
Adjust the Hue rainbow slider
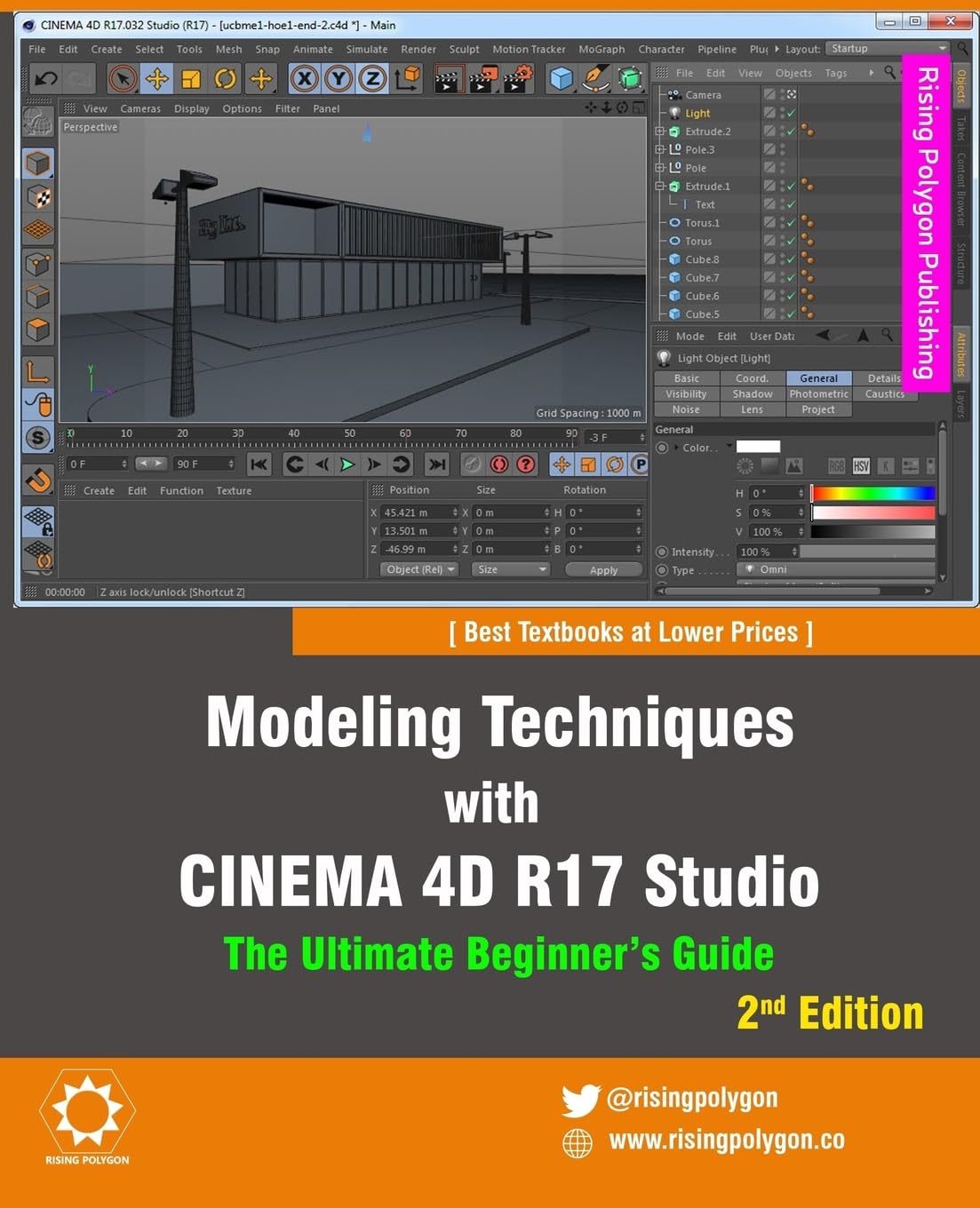tap(873, 493)
